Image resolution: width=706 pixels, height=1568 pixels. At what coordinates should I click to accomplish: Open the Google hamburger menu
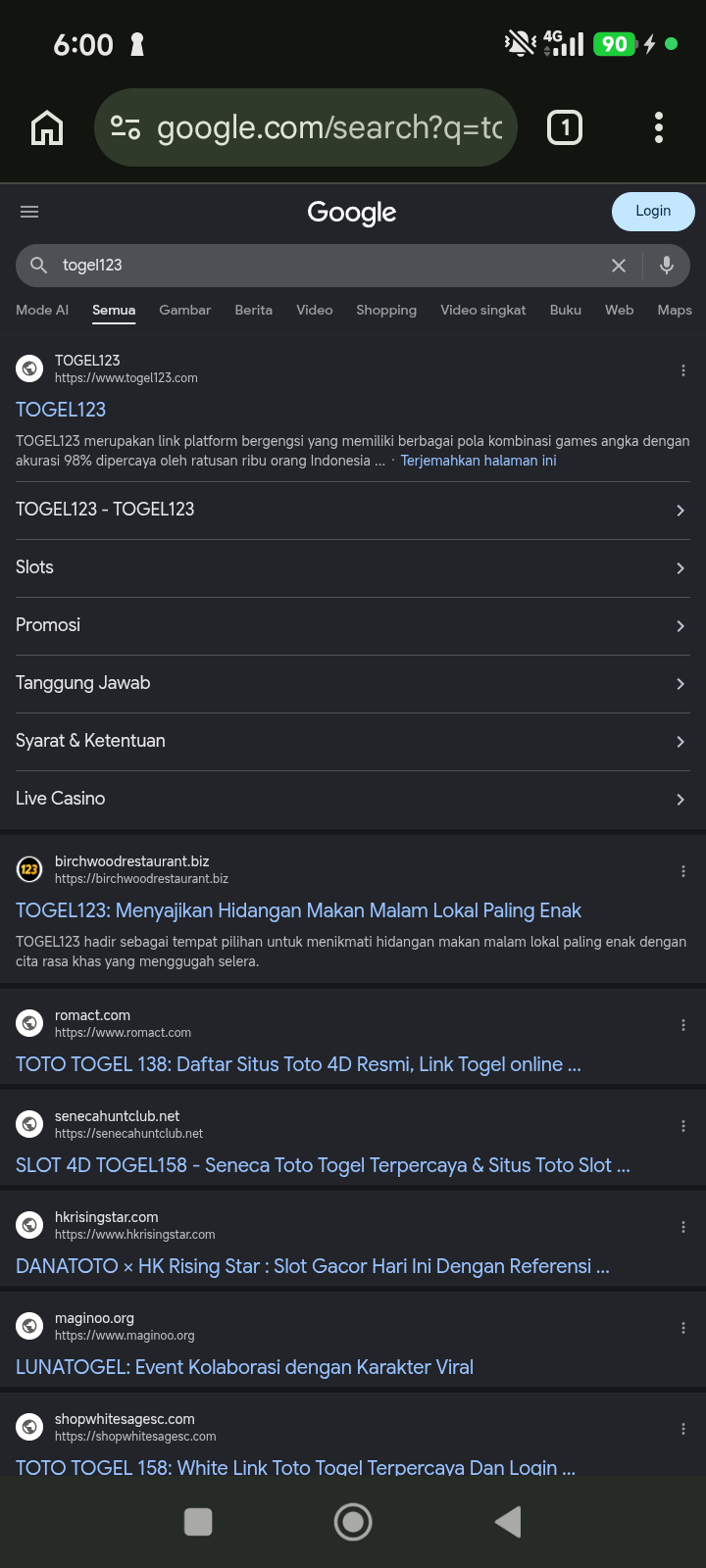tap(29, 212)
